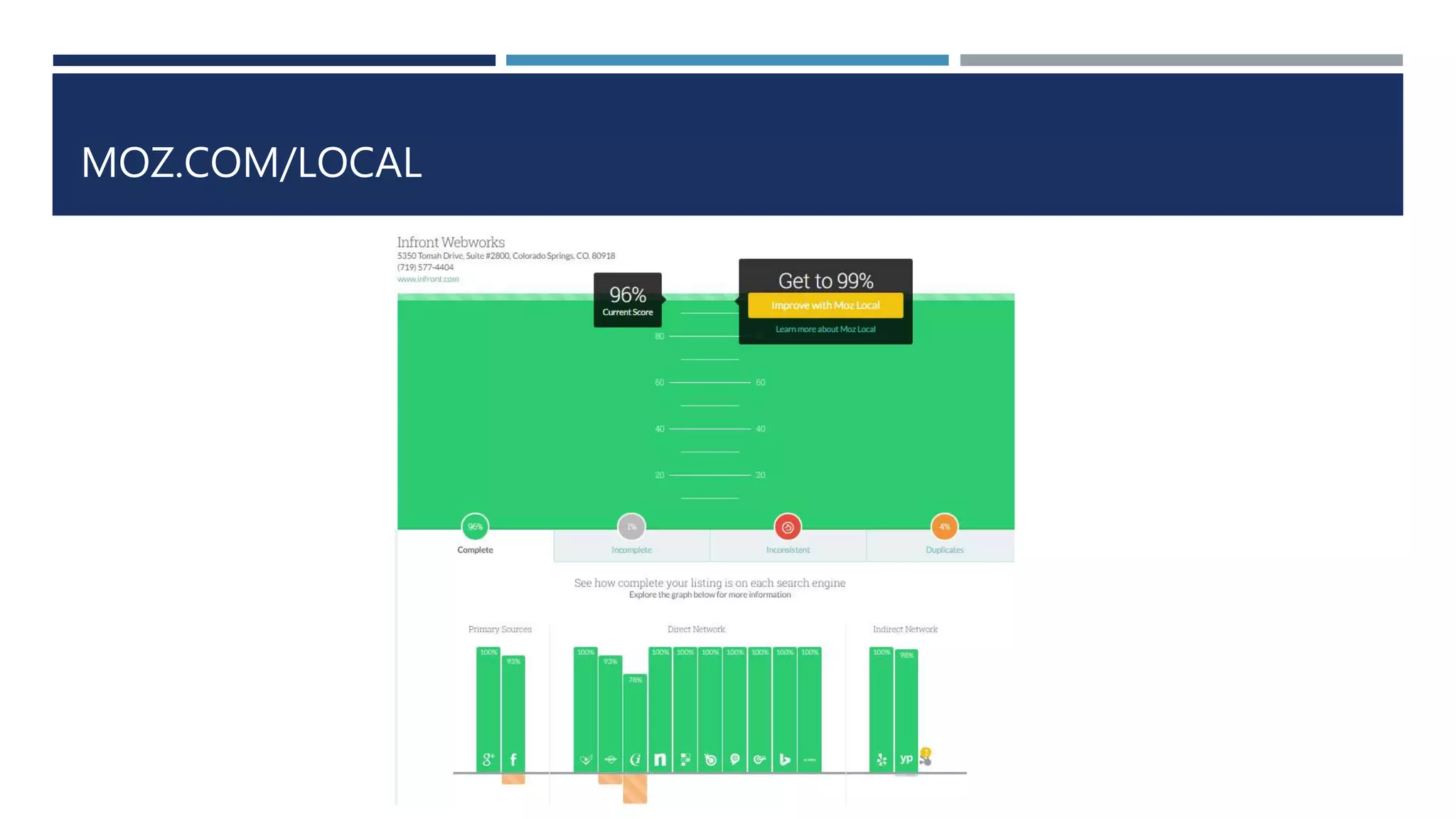Click the Foursquare icon

pyautogui.click(x=685, y=760)
